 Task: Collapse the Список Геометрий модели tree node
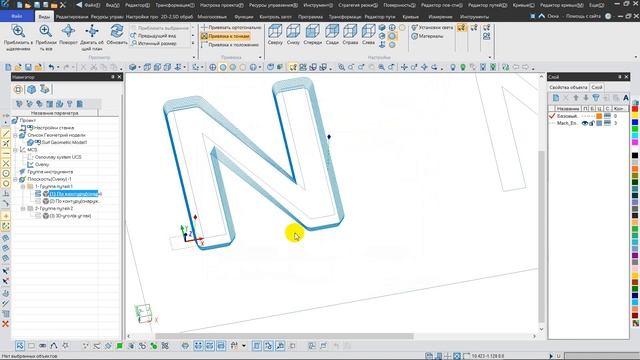pyautogui.click(x=16, y=135)
